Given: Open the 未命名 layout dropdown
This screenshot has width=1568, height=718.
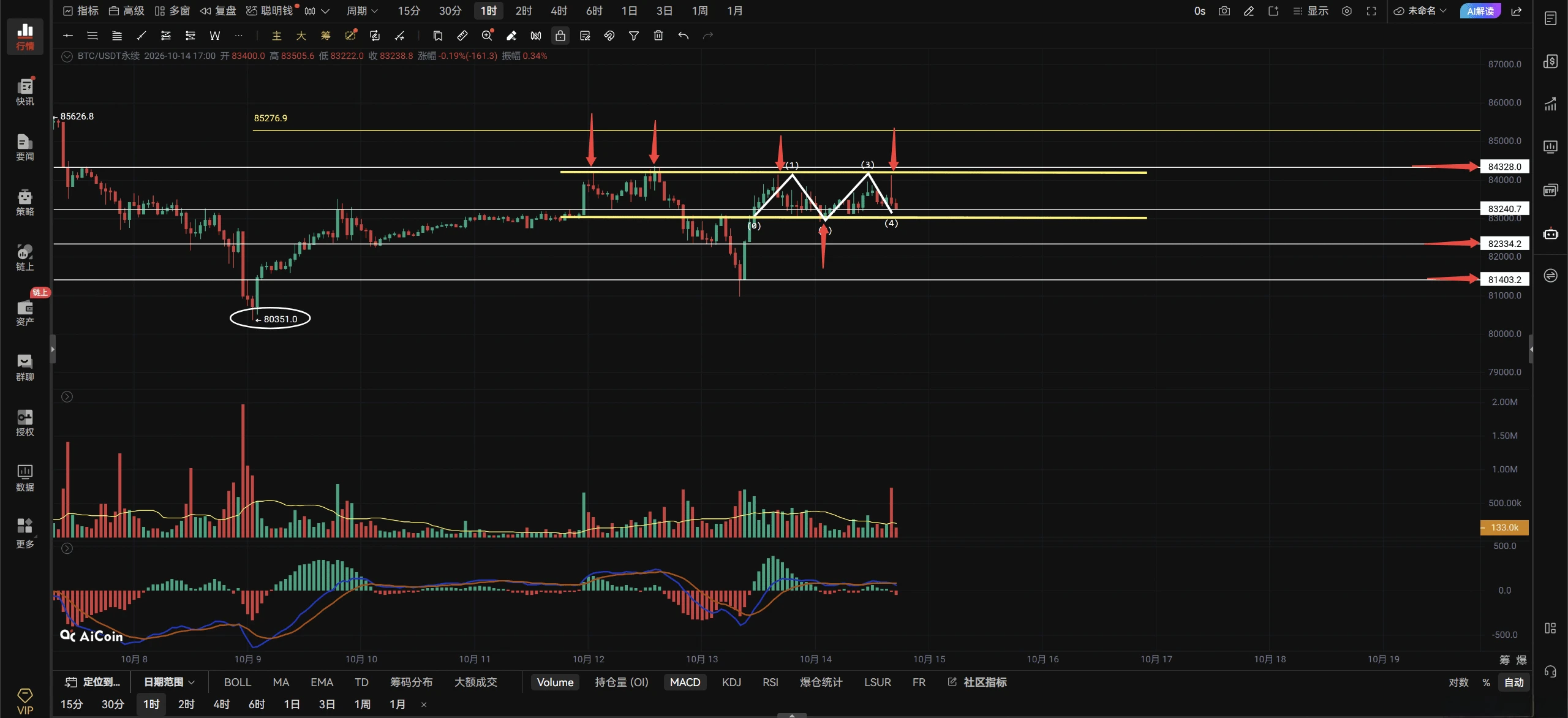Looking at the screenshot, I should pos(1420,11).
